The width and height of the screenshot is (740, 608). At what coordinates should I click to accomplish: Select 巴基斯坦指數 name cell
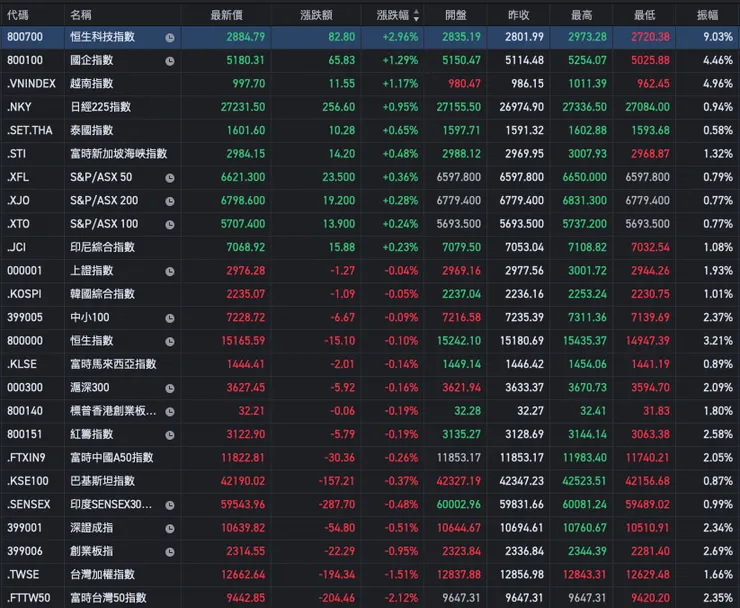coord(102,481)
